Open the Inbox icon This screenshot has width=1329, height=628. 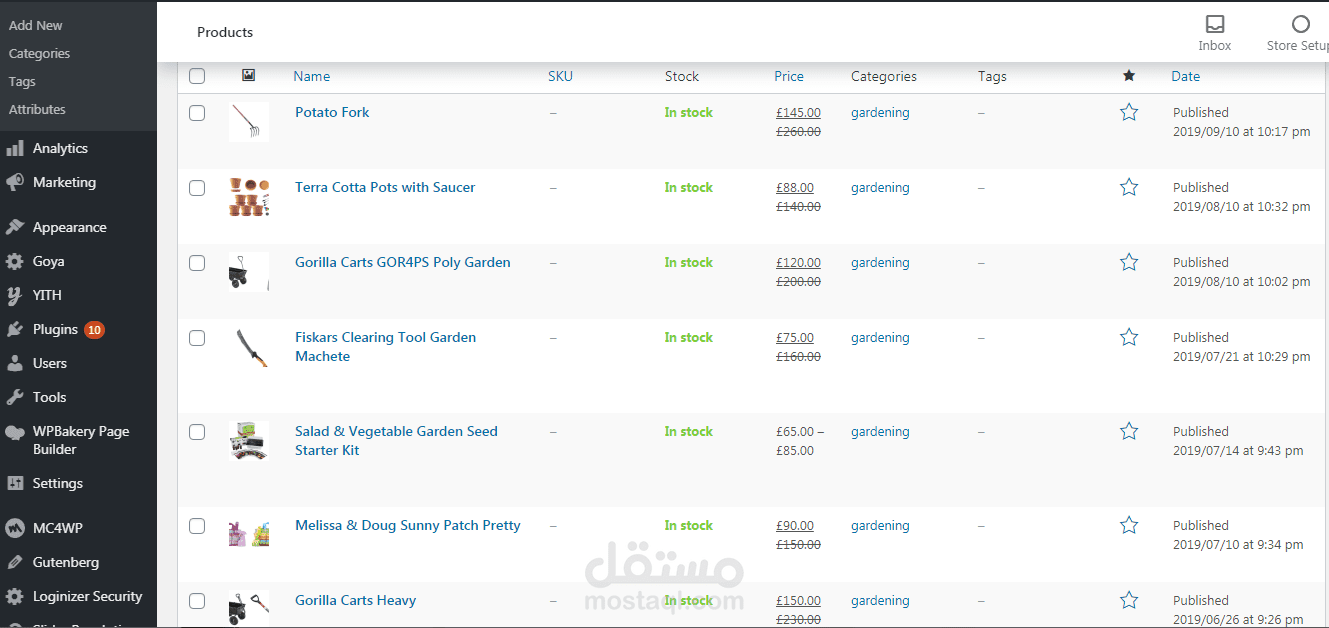[x=1215, y=24]
